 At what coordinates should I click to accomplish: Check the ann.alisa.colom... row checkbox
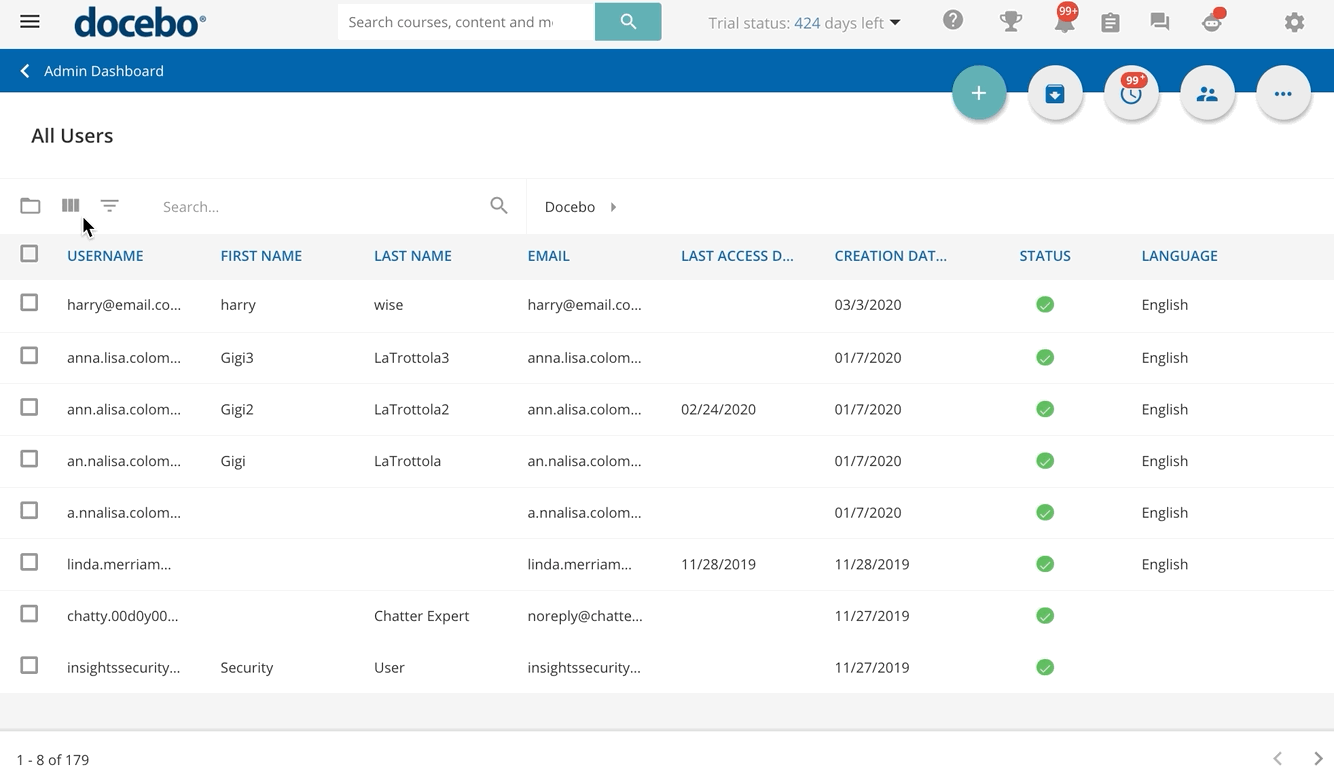29,407
